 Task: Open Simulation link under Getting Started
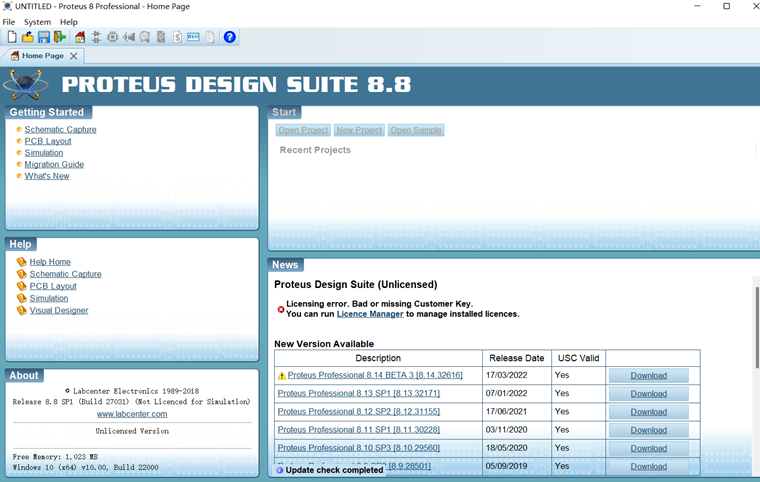pos(44,153)
